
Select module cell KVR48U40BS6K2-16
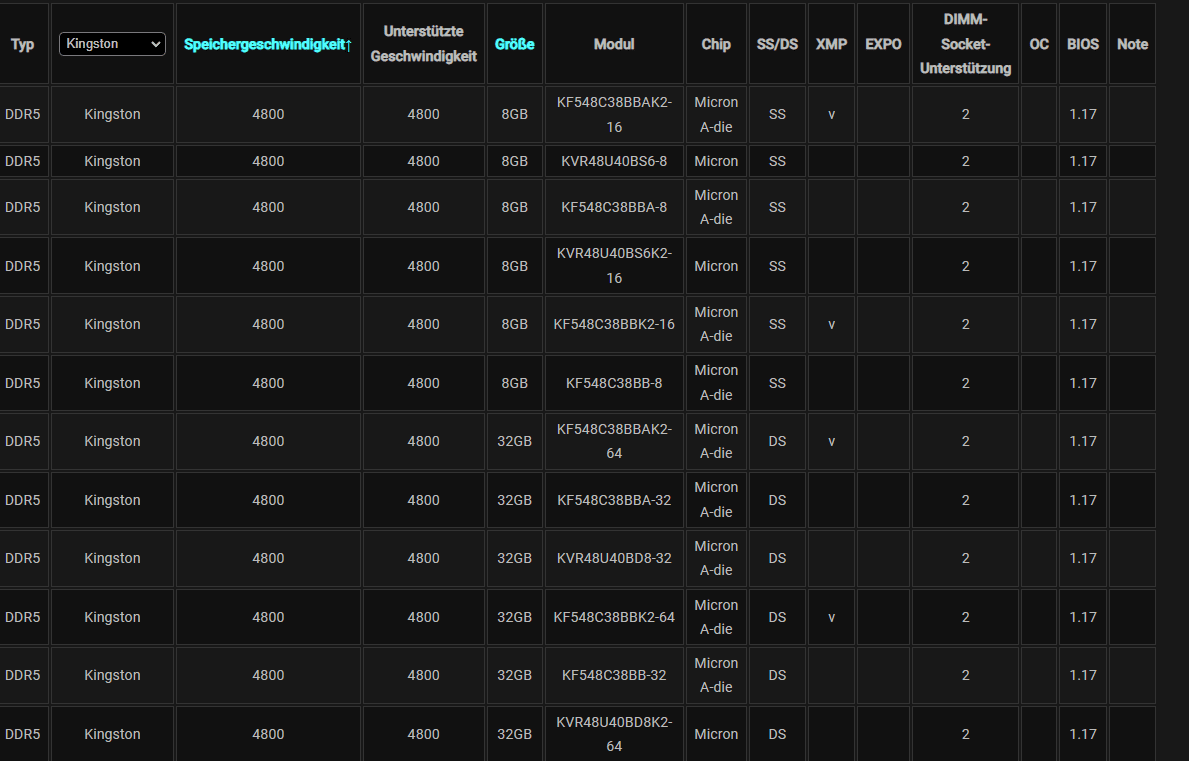coord(614,266)
